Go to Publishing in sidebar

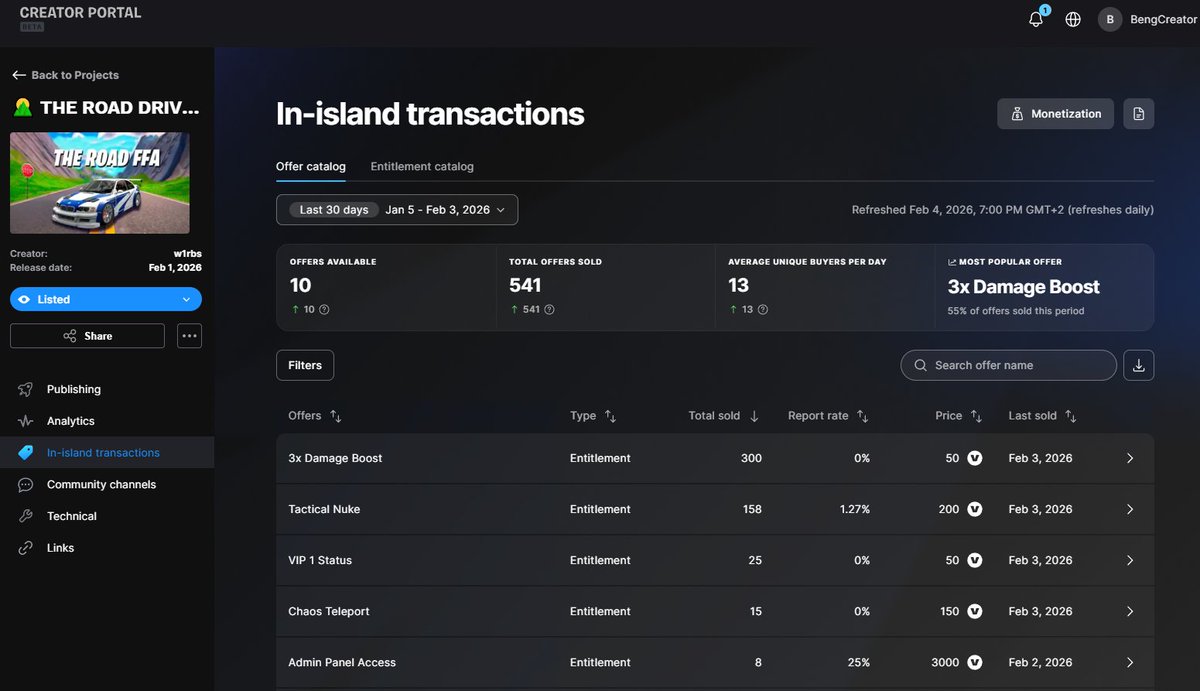pyautogui.click(x=73, y=389)
